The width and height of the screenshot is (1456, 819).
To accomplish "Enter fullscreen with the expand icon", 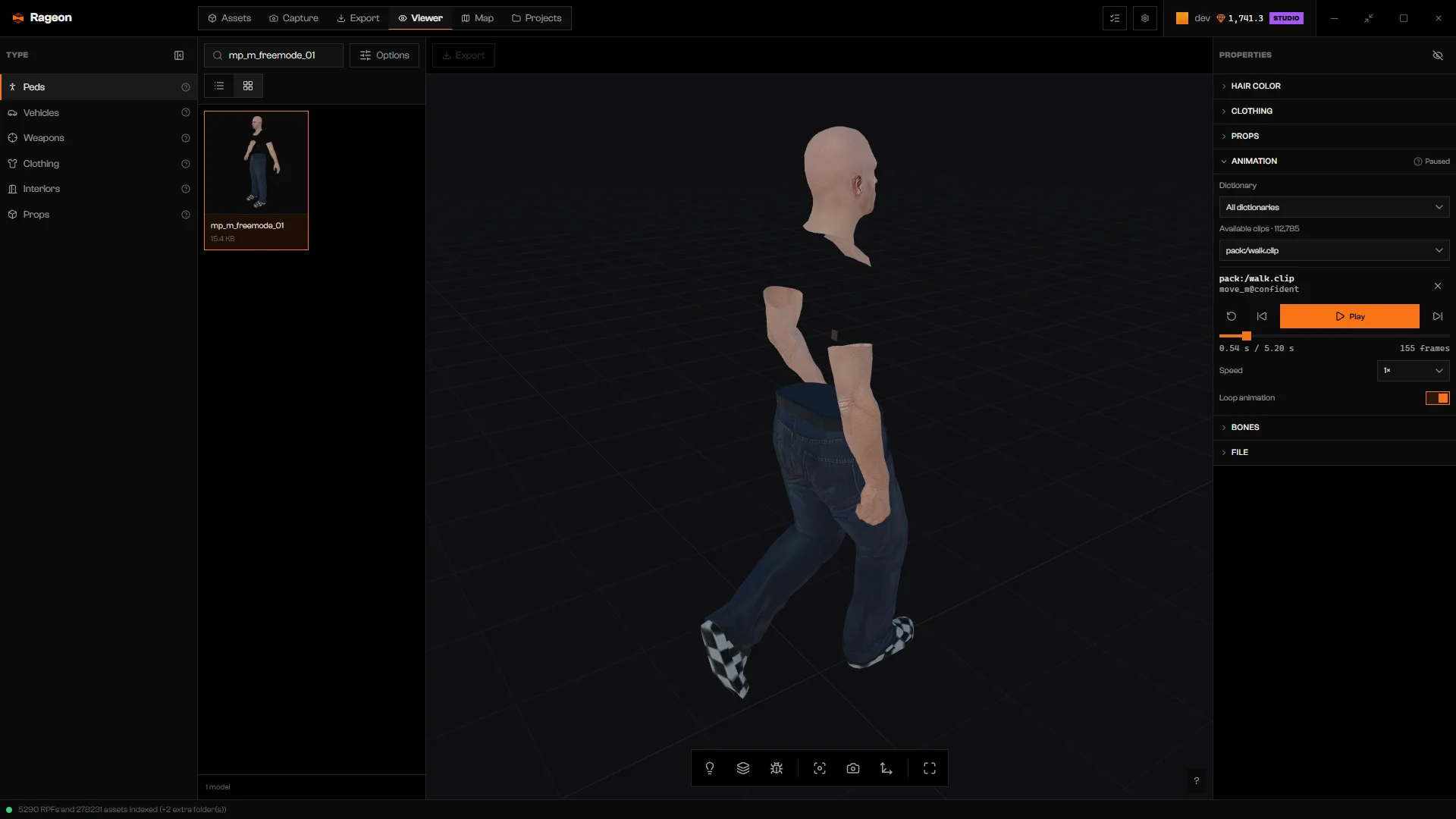I will point(930,768).
